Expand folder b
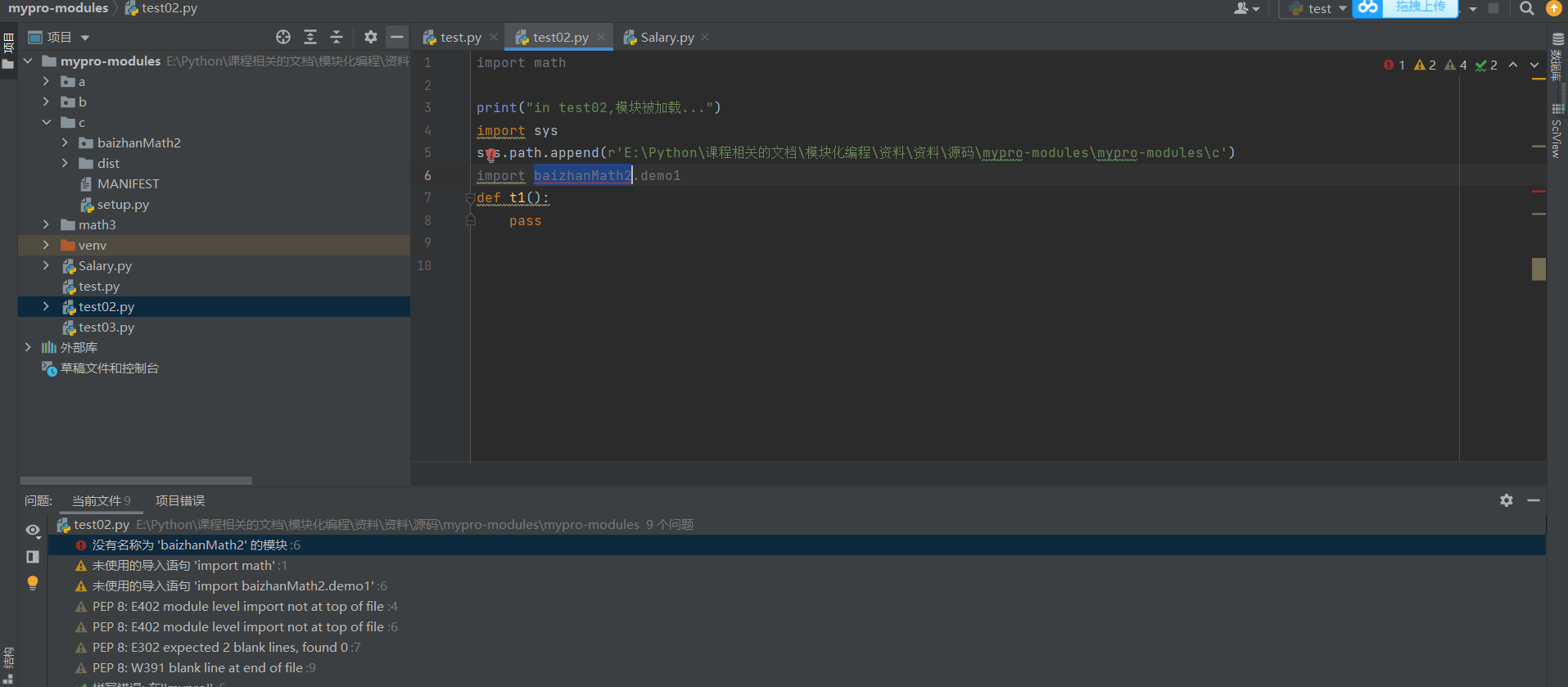The width and height of the screenshot is (1568, 687). 46,102
